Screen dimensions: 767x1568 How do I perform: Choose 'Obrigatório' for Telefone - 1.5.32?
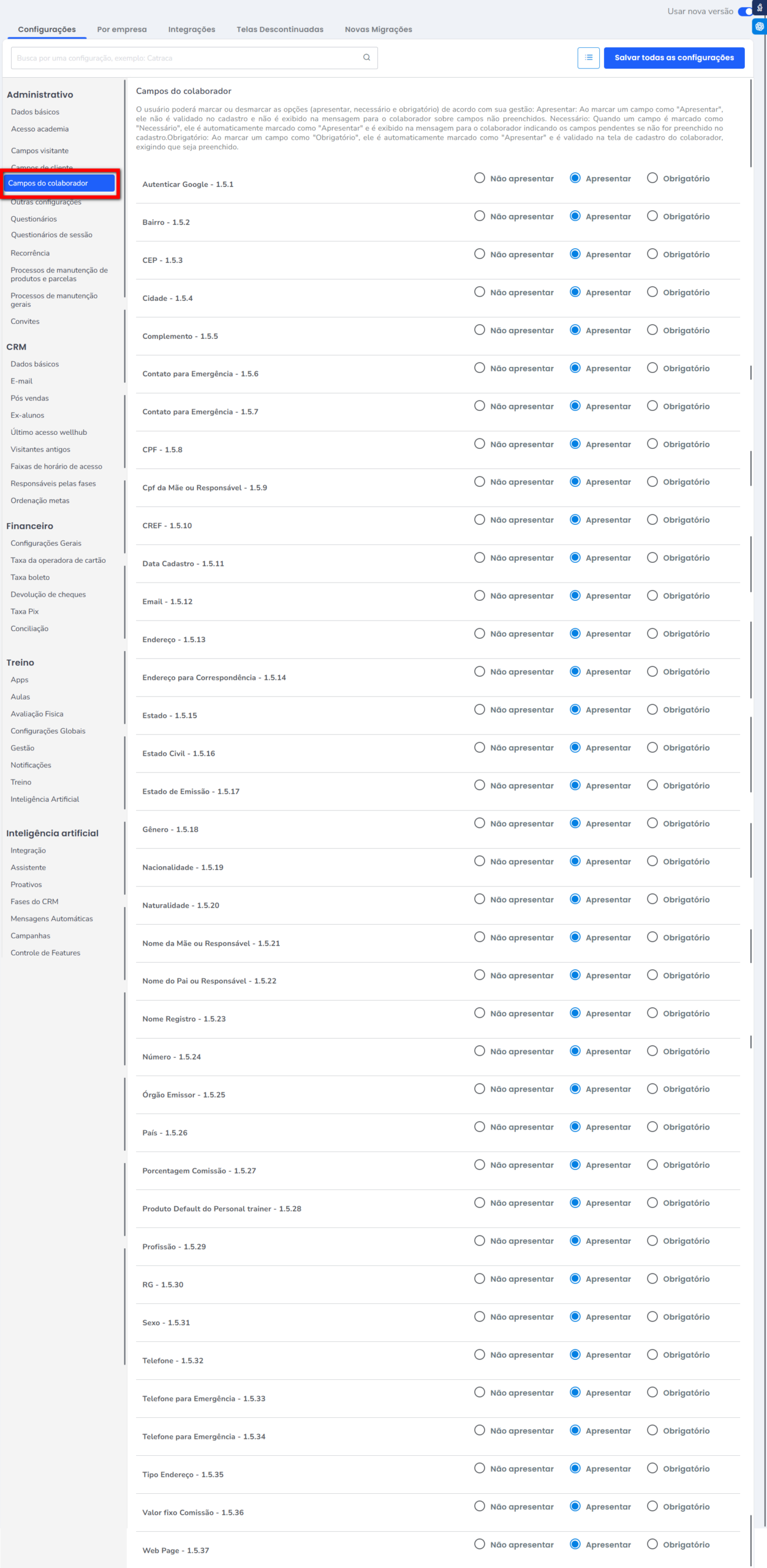tap(652, 1354)
